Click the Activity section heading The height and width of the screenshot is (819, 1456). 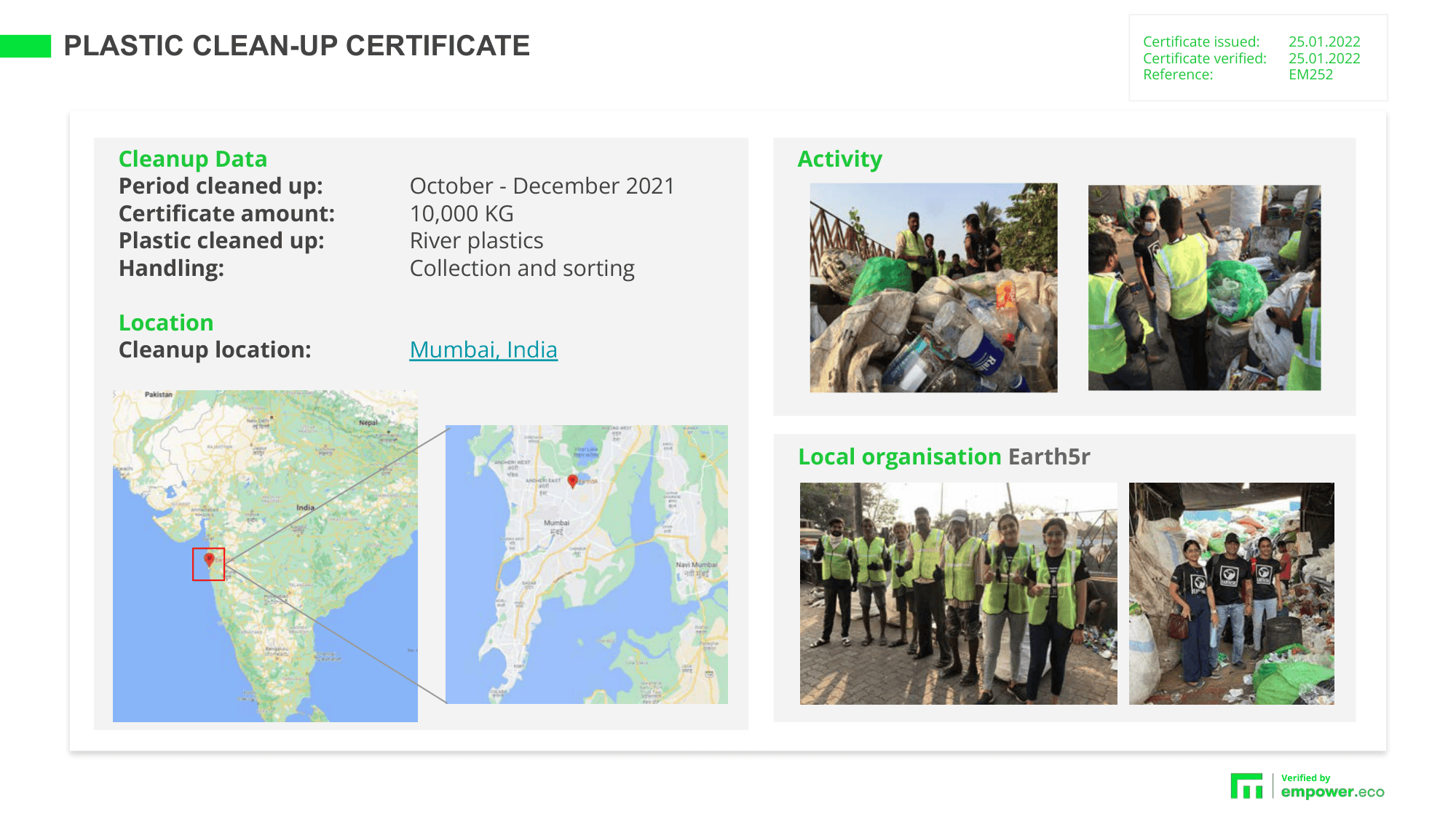839,159
